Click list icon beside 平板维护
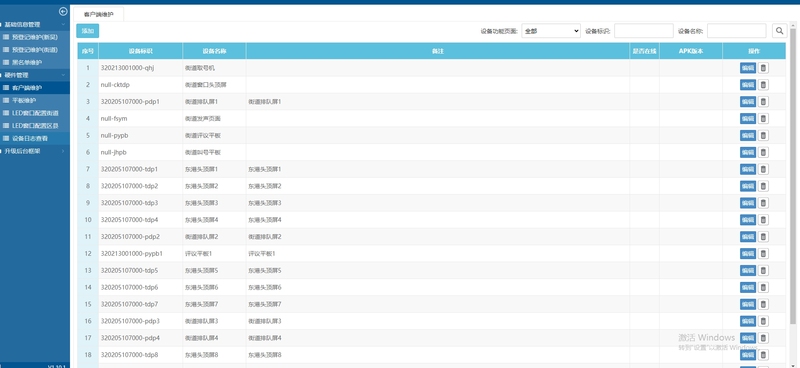The image size is (800, 368). click(6, 100)
